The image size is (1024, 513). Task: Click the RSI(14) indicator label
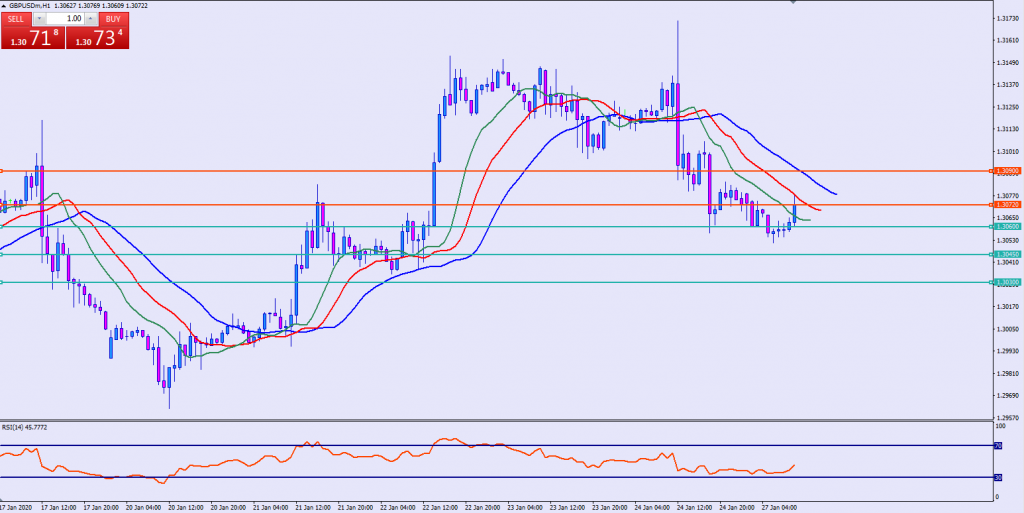(x=24, y=427)
